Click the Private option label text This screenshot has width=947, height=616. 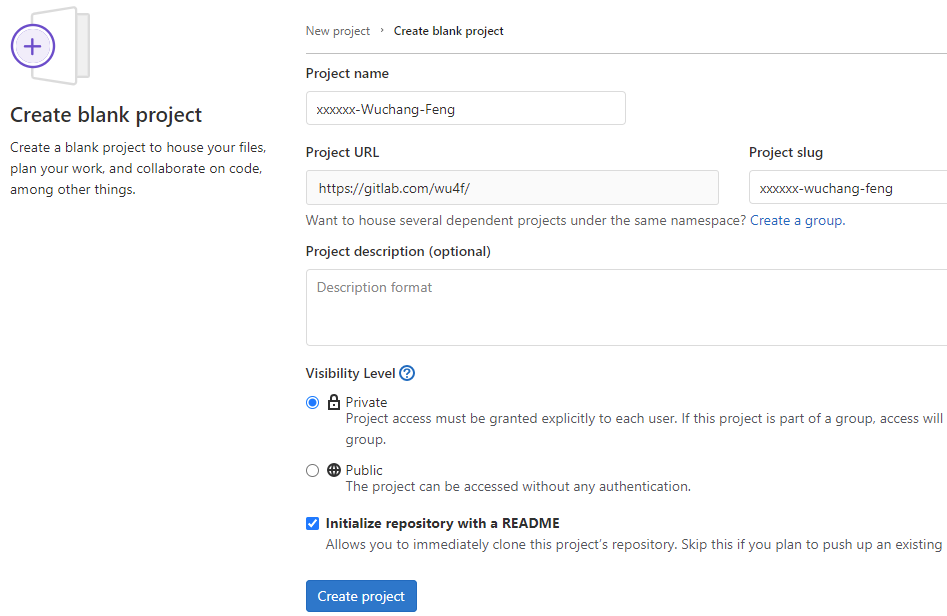(x=366, y=402)
